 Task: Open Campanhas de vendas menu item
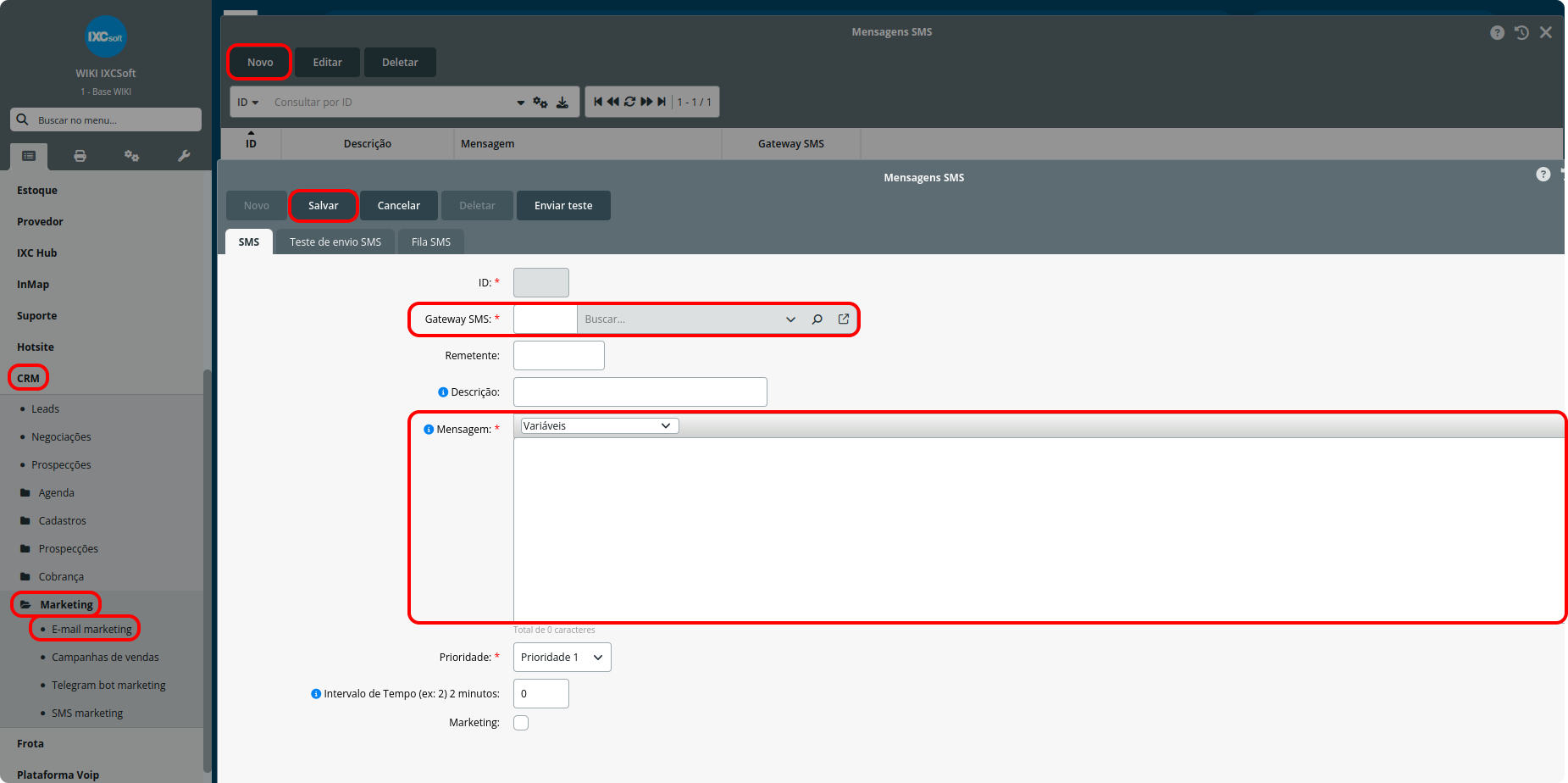coord(105,657)
